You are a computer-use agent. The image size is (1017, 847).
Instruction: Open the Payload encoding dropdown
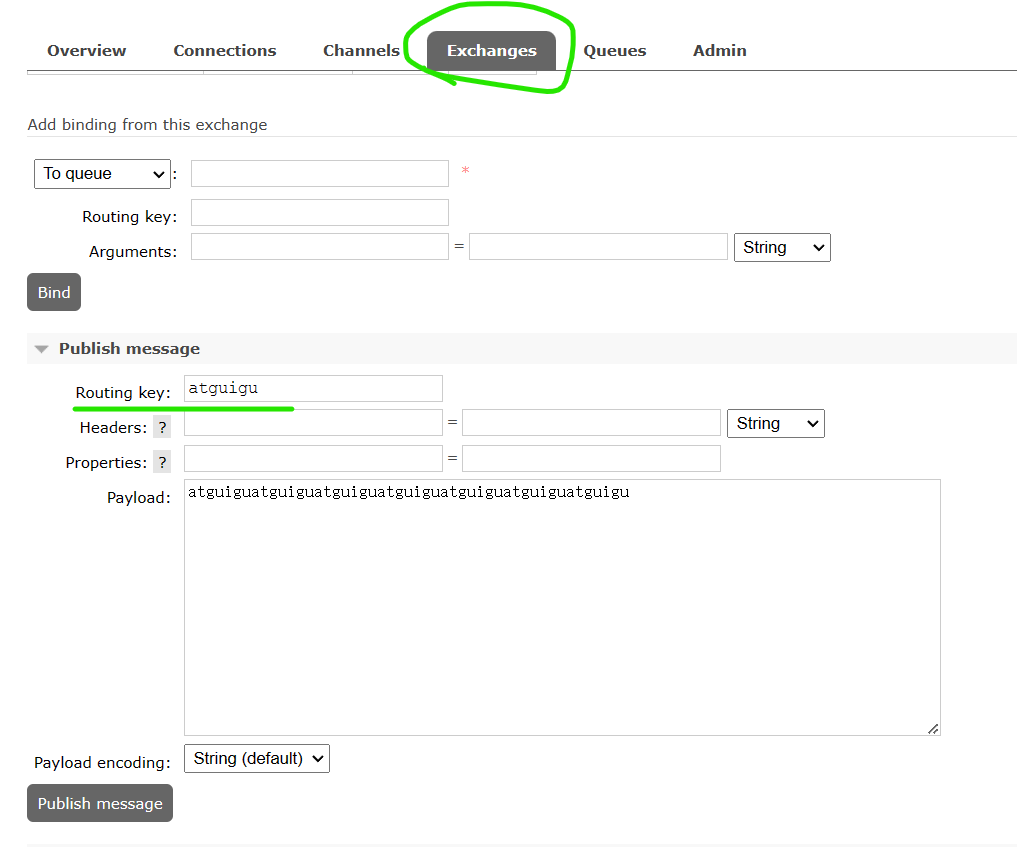(x=257, y=758)
